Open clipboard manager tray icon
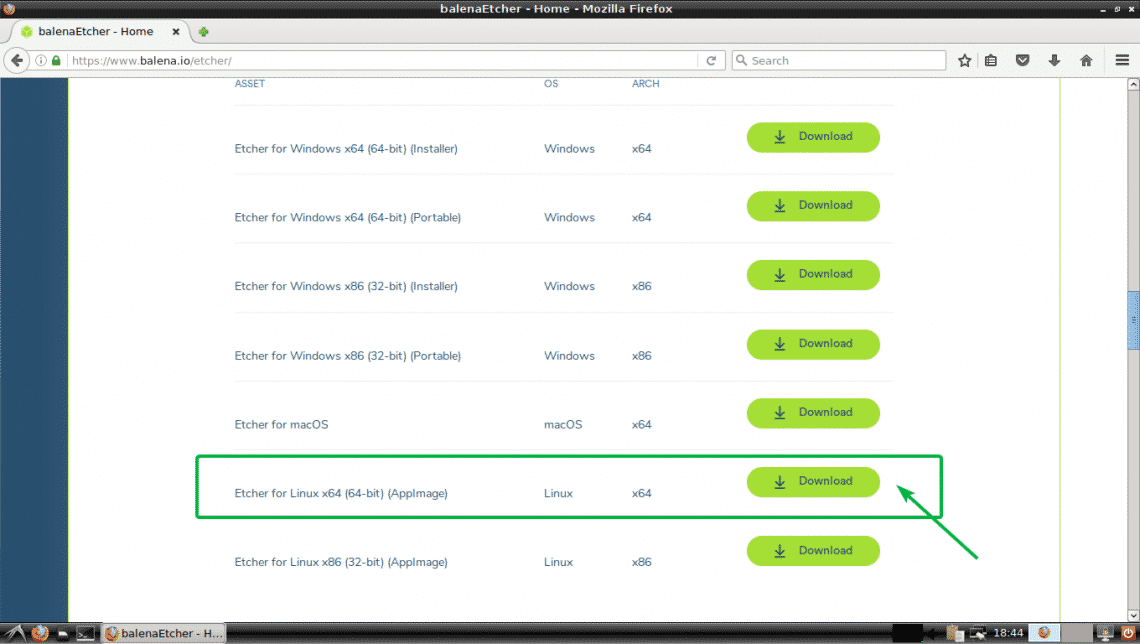This screenshot has height=644, width=1140. click(x=955, y=633)
